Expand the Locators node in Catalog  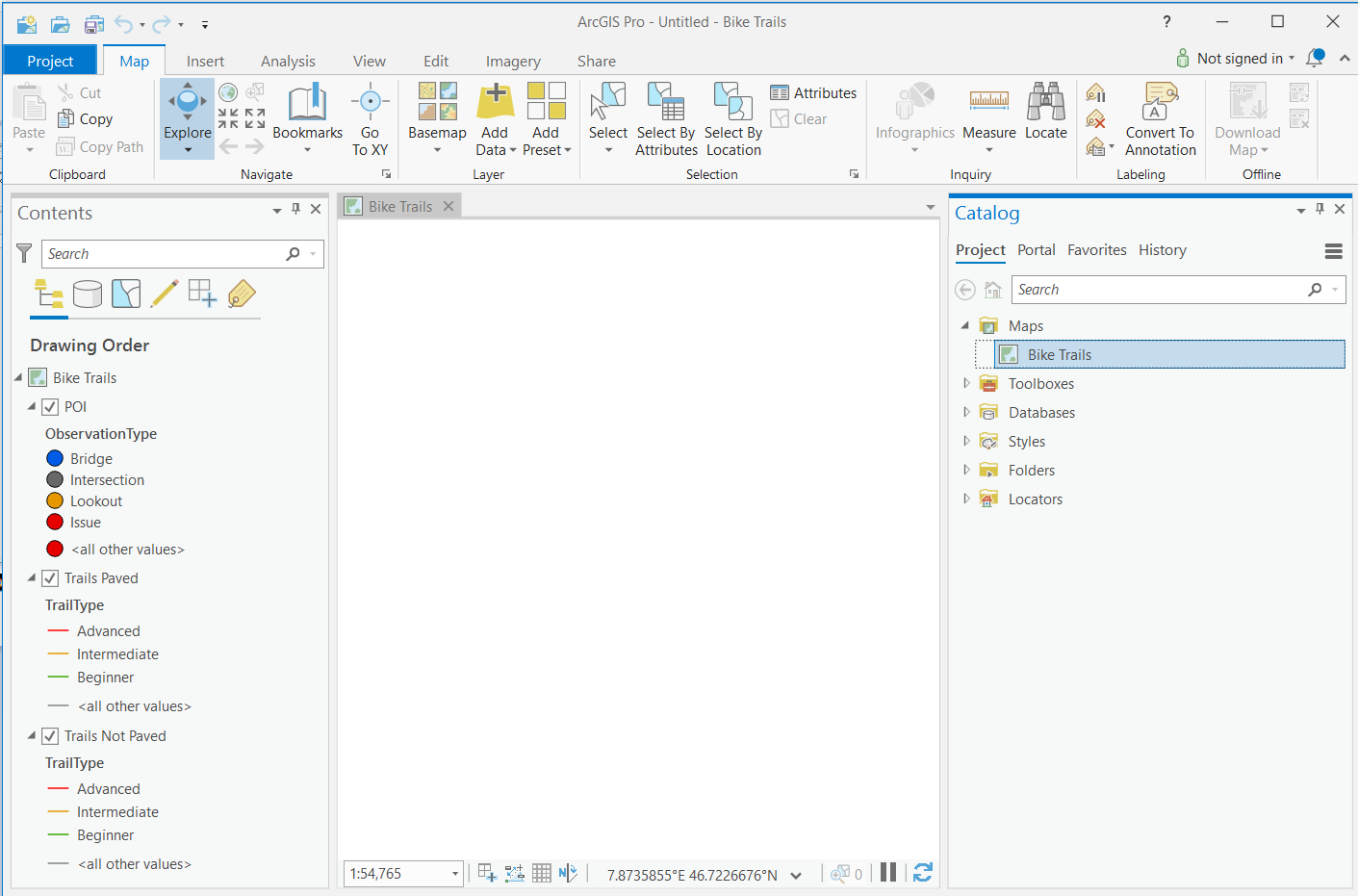[x=966, y=499]
